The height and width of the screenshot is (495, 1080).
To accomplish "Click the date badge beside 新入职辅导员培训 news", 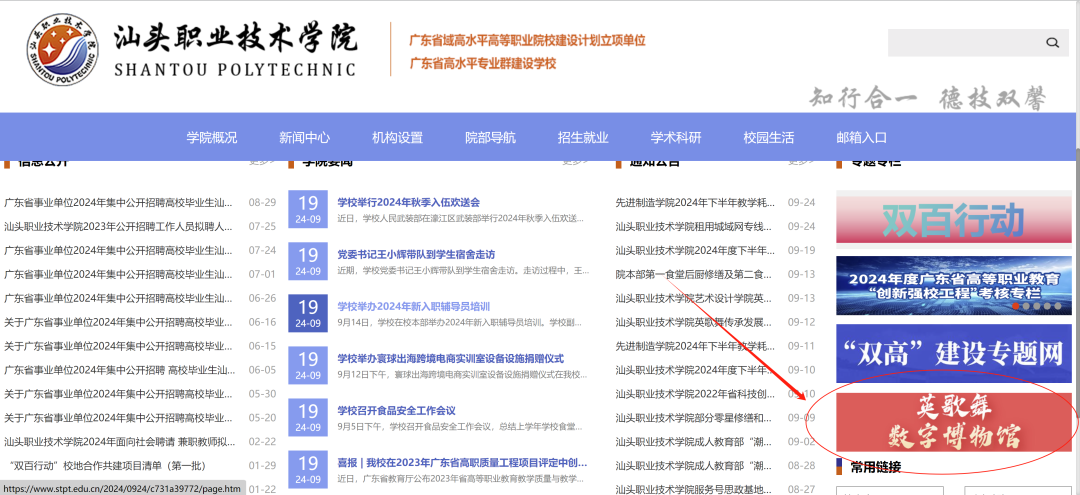I will click(308, 313).
